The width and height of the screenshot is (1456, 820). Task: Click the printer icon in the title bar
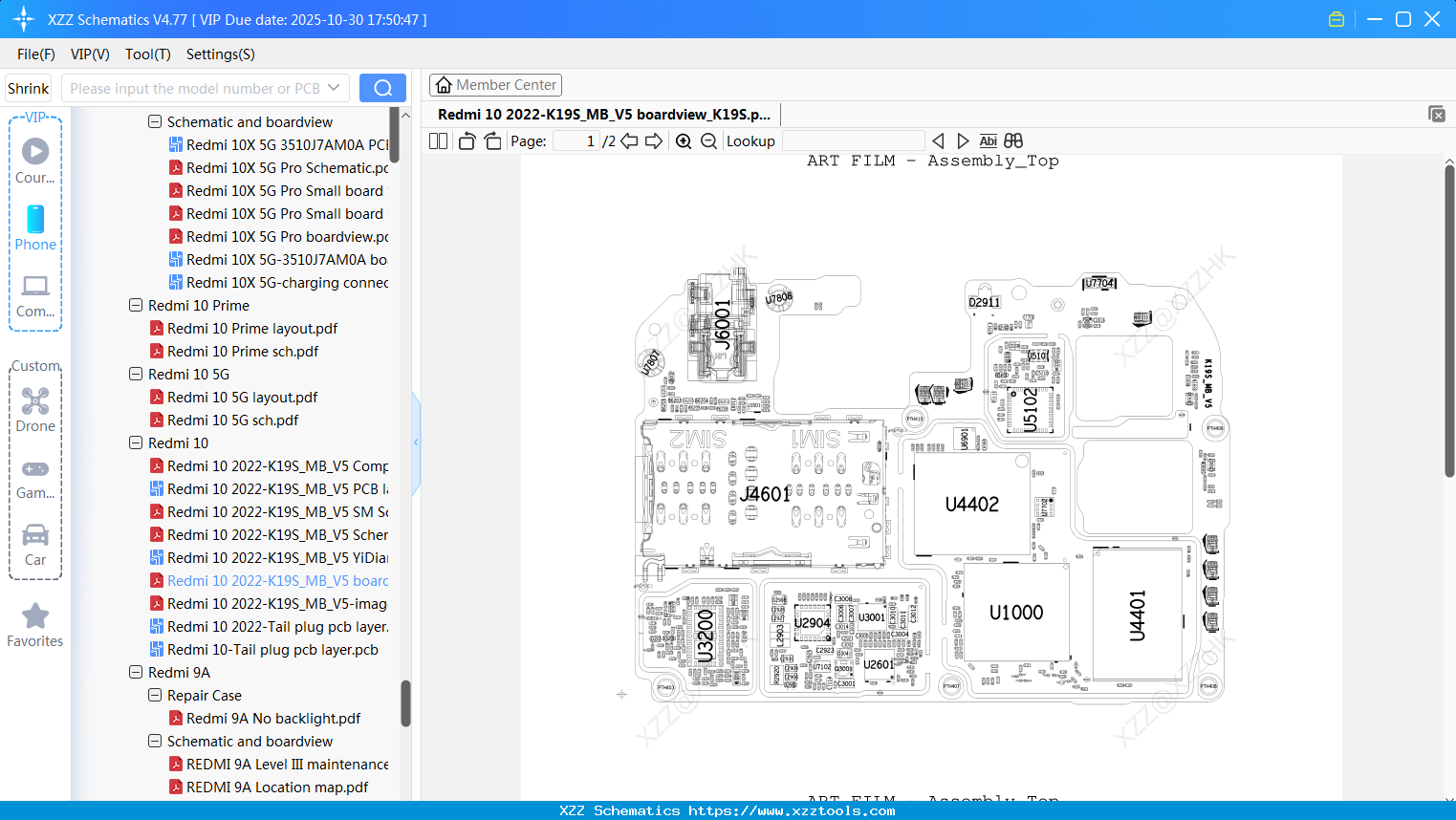coord(1336,18)
